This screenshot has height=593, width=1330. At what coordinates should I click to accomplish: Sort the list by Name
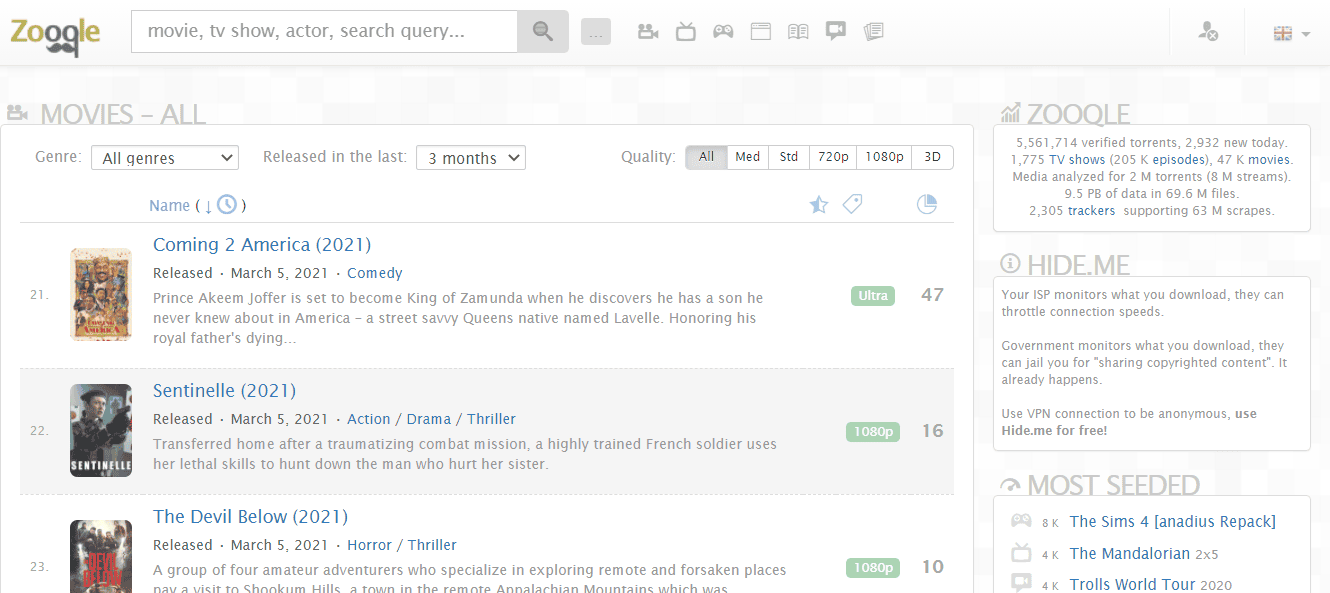click(x=169, y=205)
